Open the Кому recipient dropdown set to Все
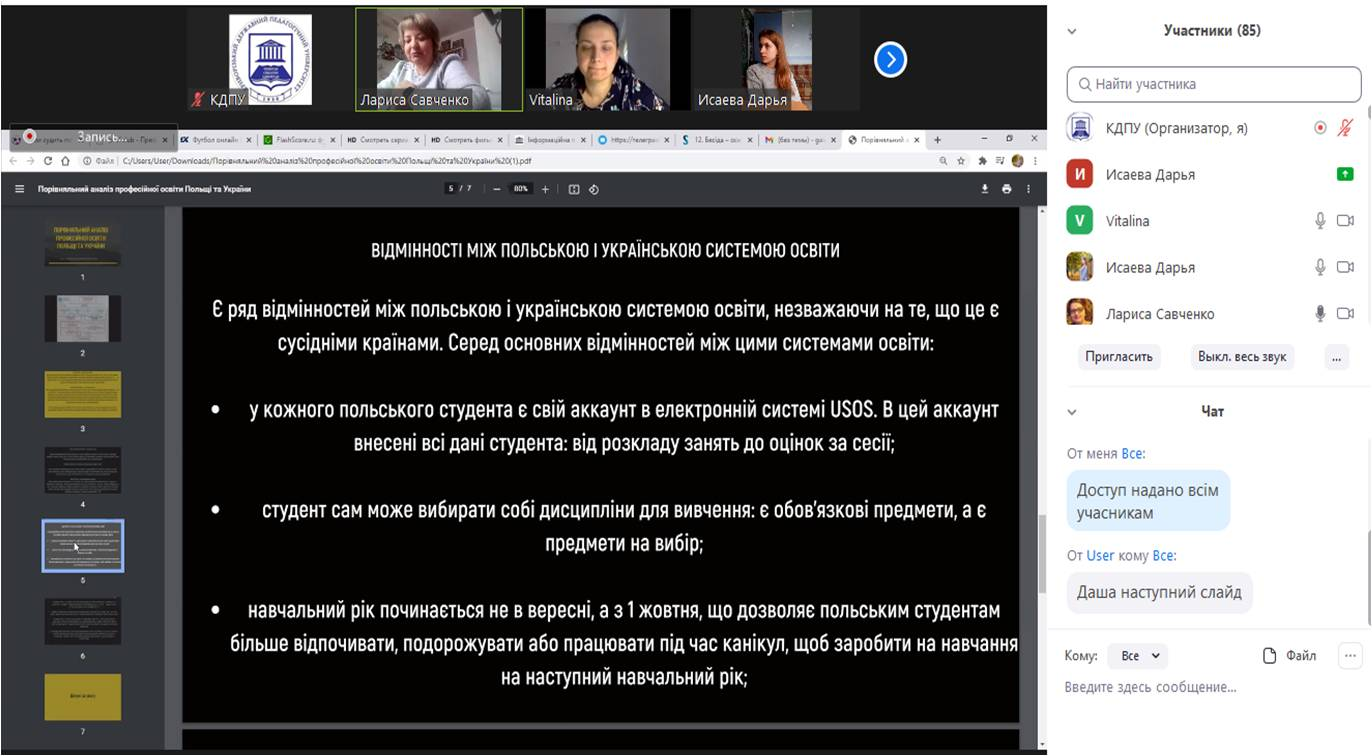The image size is (1372, 756). click(1140, 656)
